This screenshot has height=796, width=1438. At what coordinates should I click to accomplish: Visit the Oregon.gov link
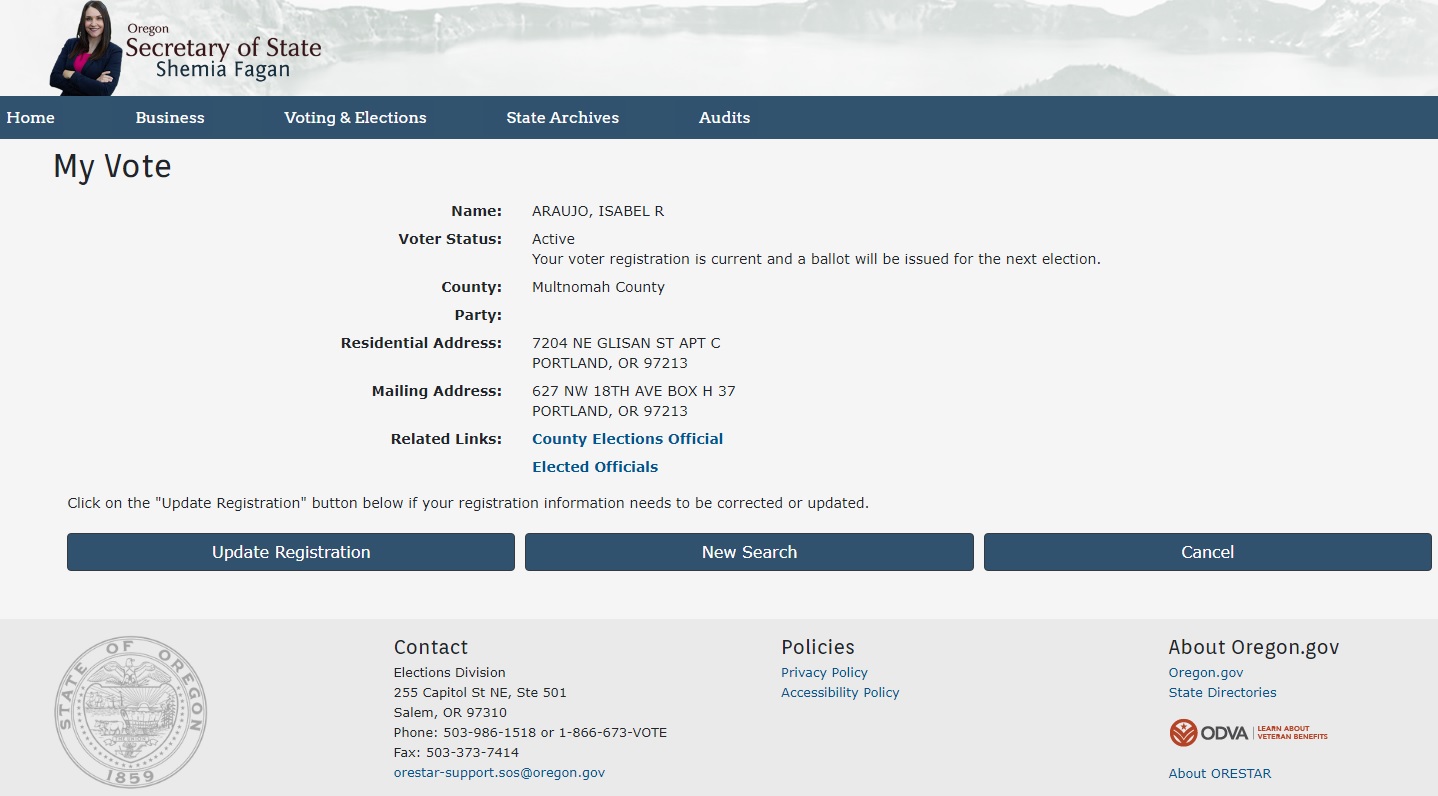(x=1206, y=673)
